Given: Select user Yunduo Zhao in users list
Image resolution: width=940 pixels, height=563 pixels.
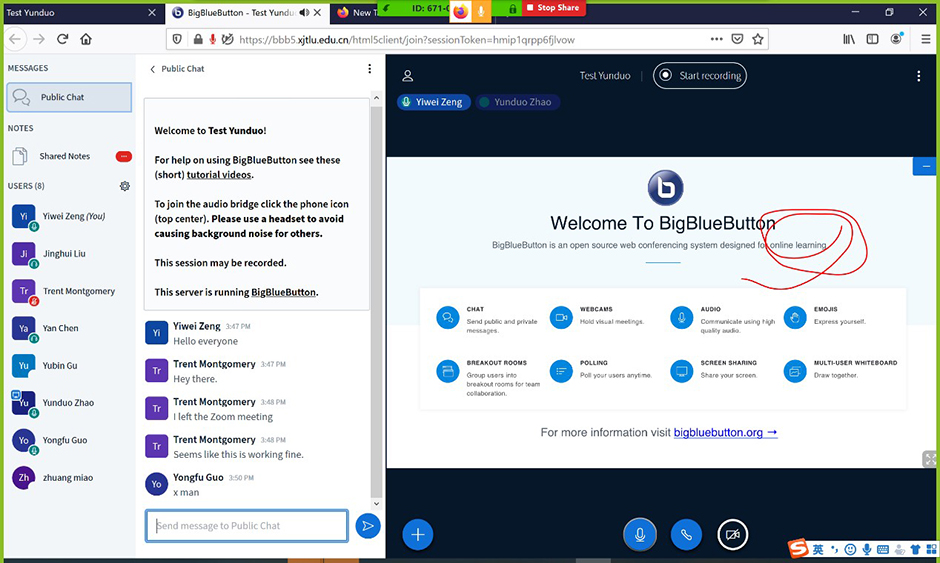Looking at the screenshot, I should tap(69, 402).
